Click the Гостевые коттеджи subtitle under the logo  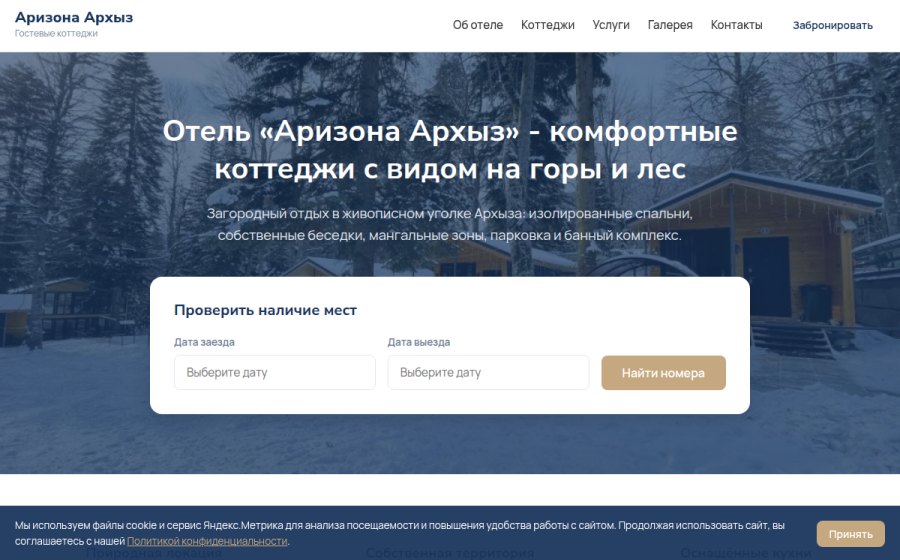pos(56,33)
